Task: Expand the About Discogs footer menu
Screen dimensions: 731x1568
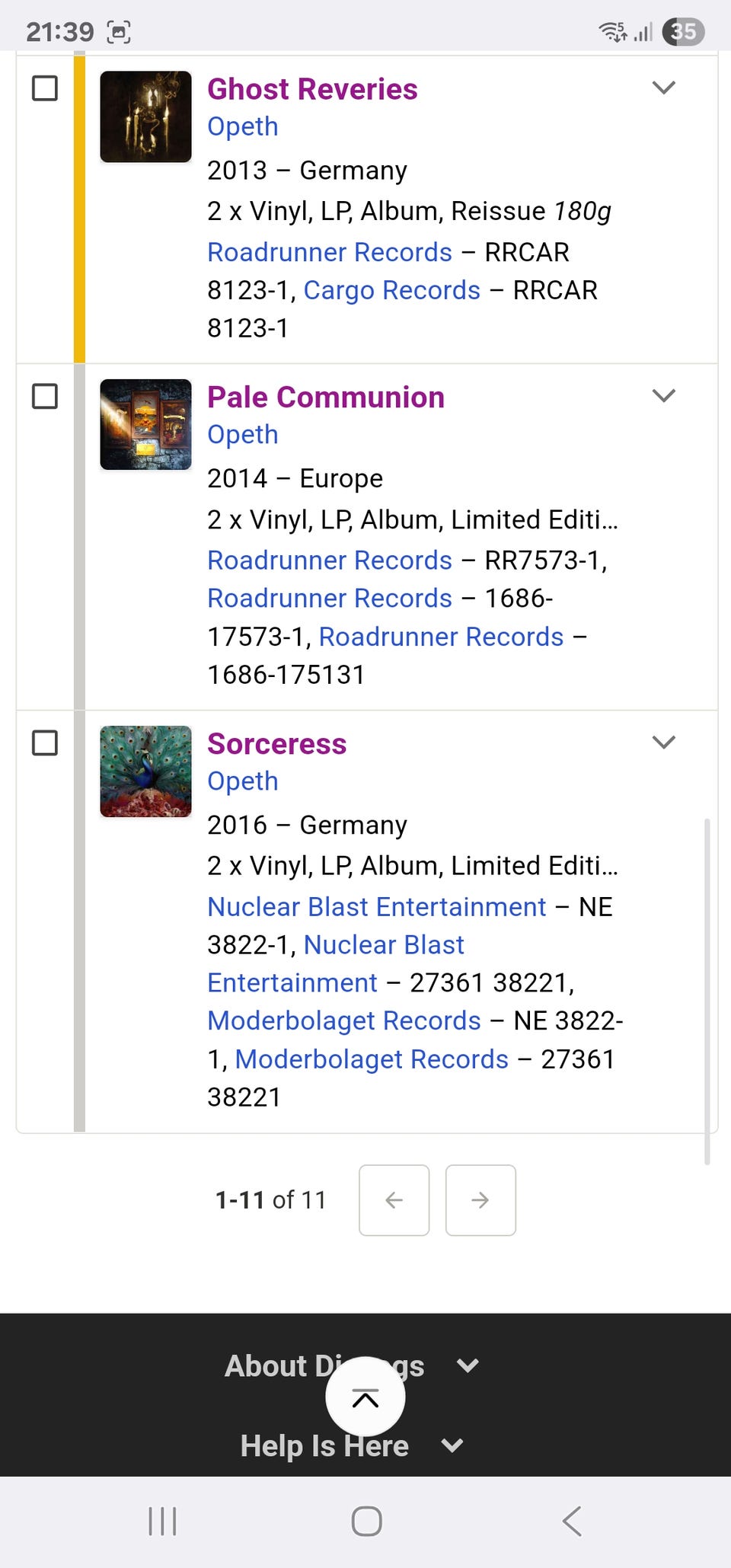Action: pyautogui.click(x=468, y=1365)
